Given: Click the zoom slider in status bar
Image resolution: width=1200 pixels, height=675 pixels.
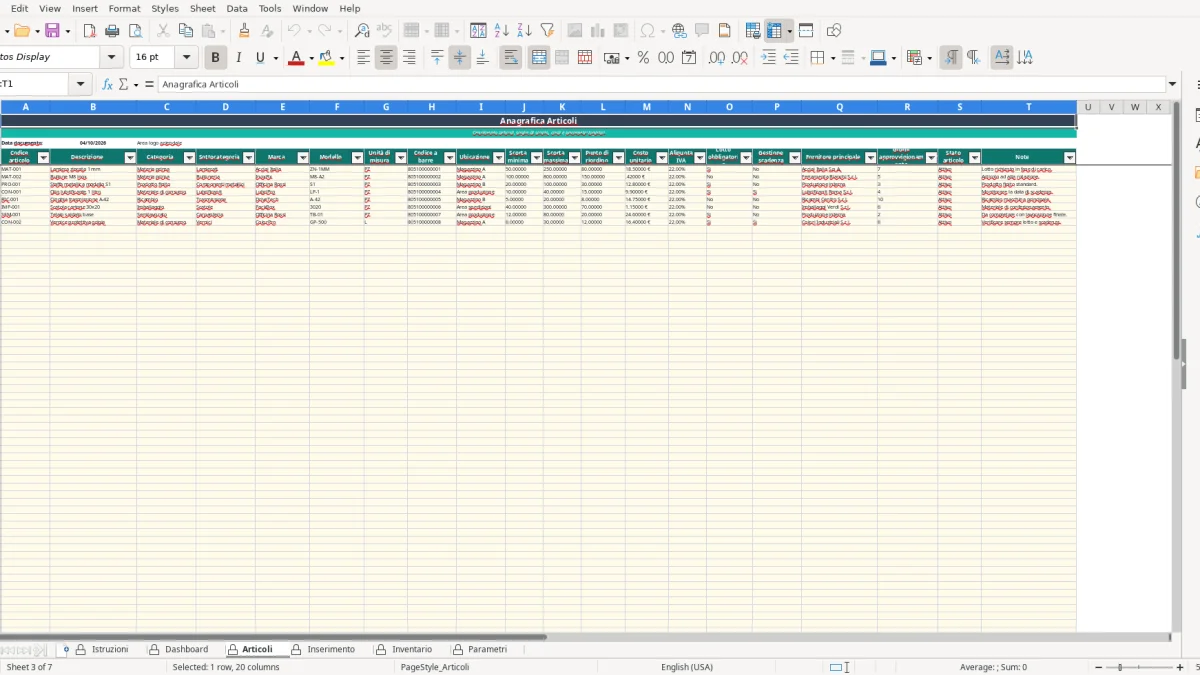Looking at the screenshot, I should pos(1140,667).
